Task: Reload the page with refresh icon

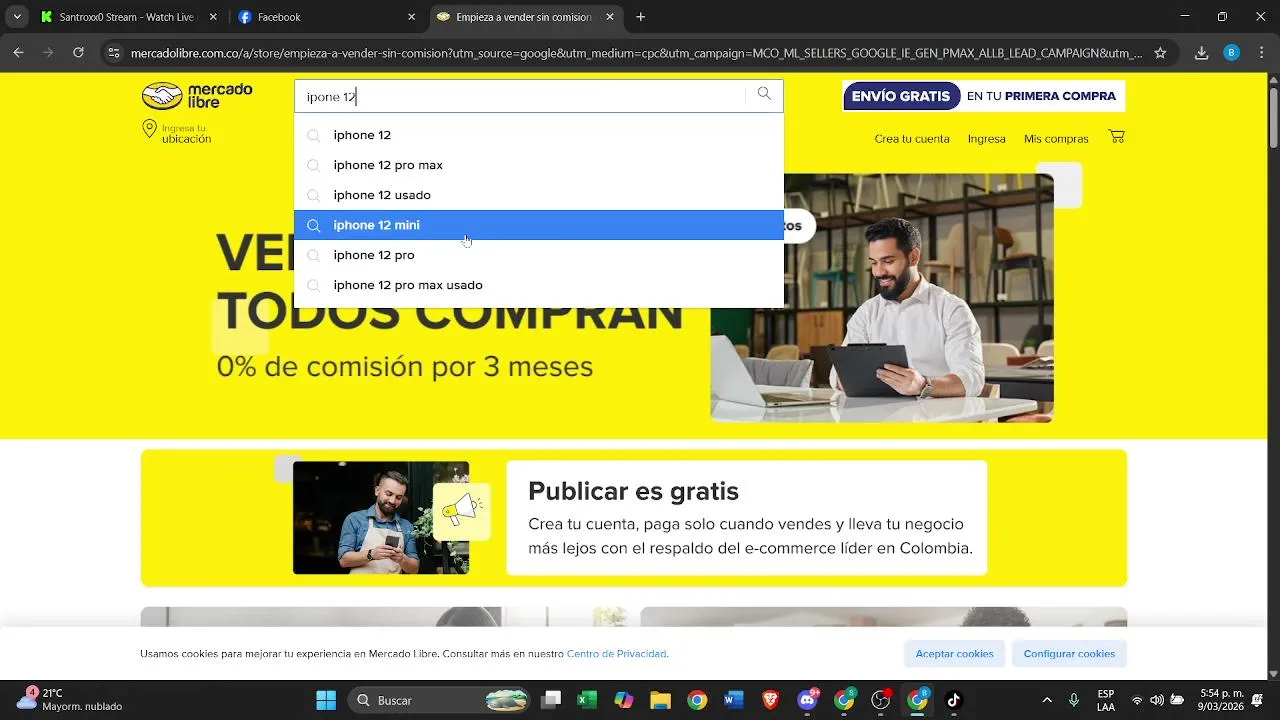Action: pyautogui.click(x=78, y=53)
